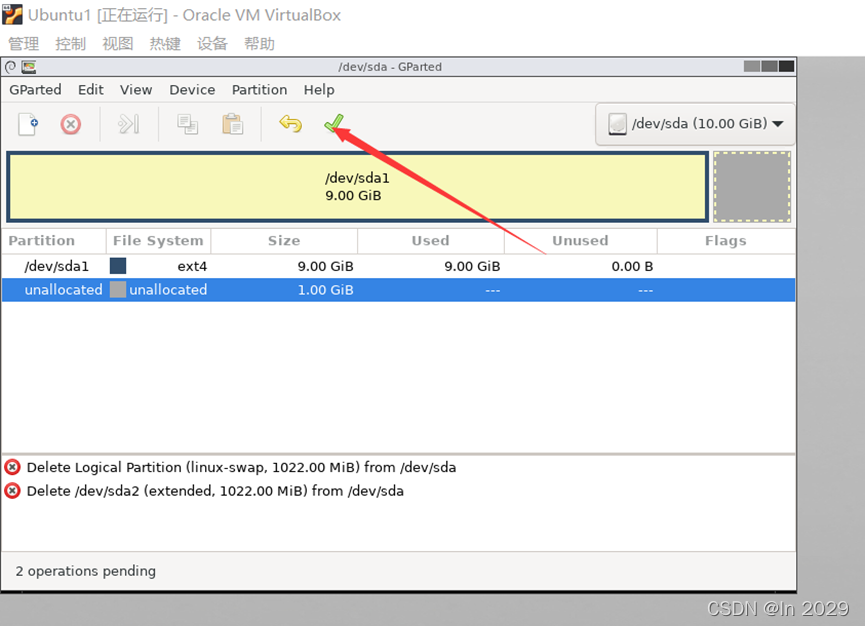Click the GParted application icon in title bar
865x626 pixels.
pos(29,67)
